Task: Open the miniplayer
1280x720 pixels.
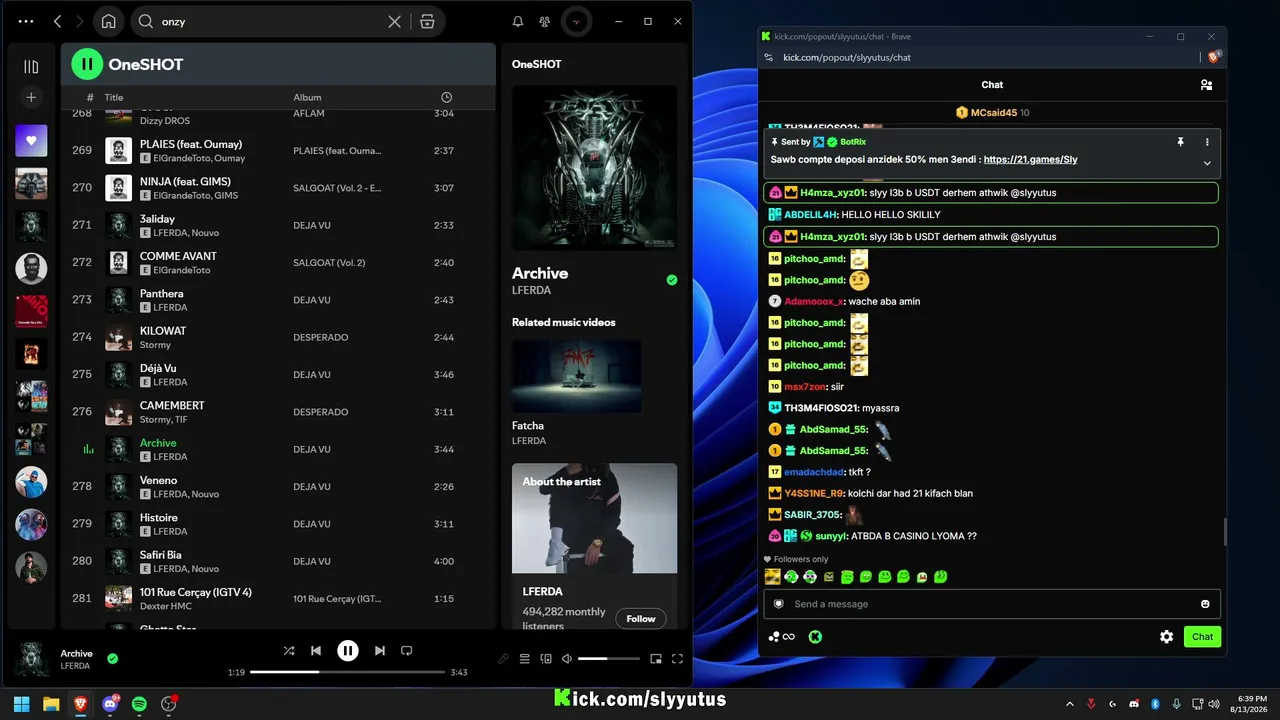Action: (656, 659)
